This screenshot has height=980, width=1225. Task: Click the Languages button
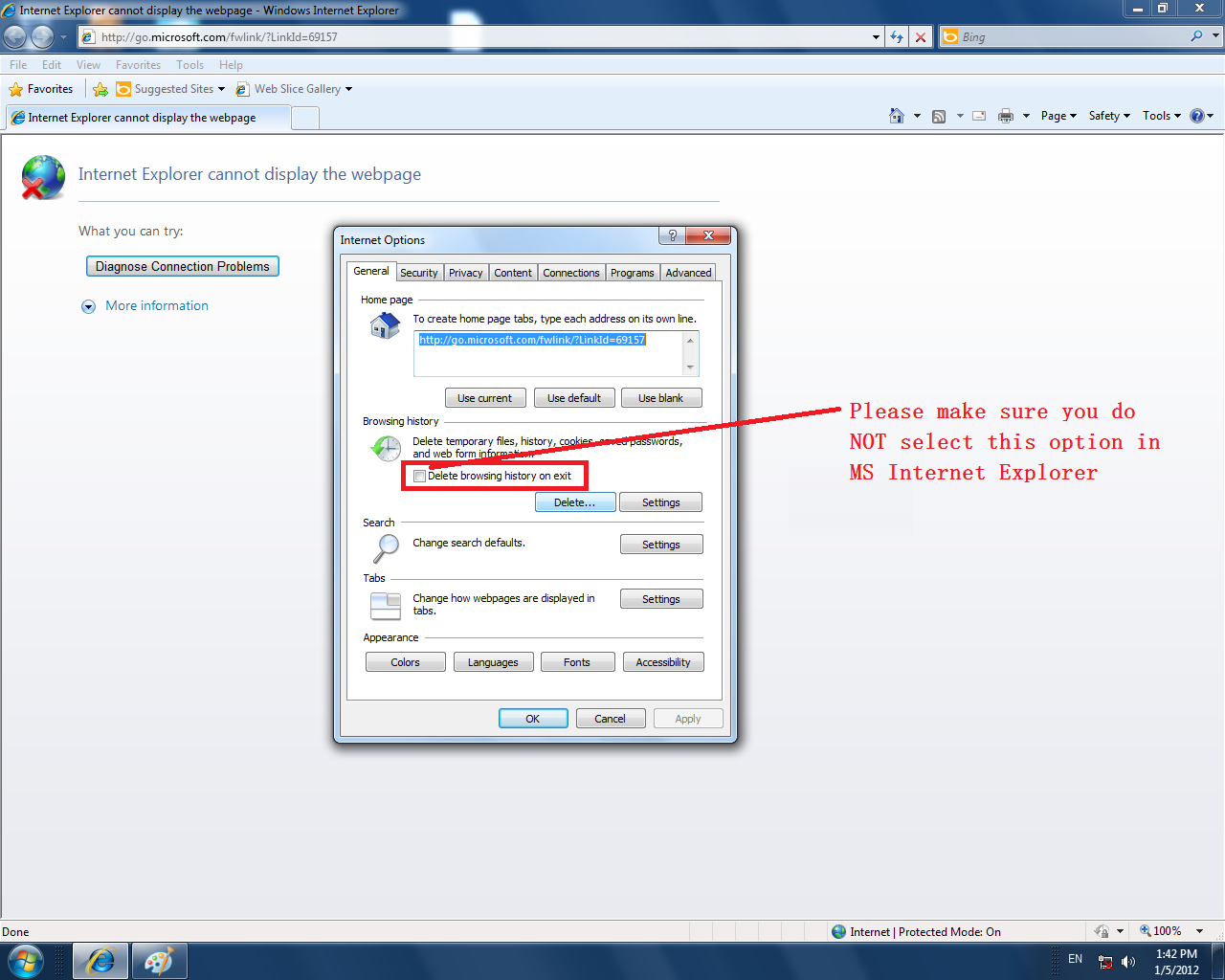(x=493, y=662)
